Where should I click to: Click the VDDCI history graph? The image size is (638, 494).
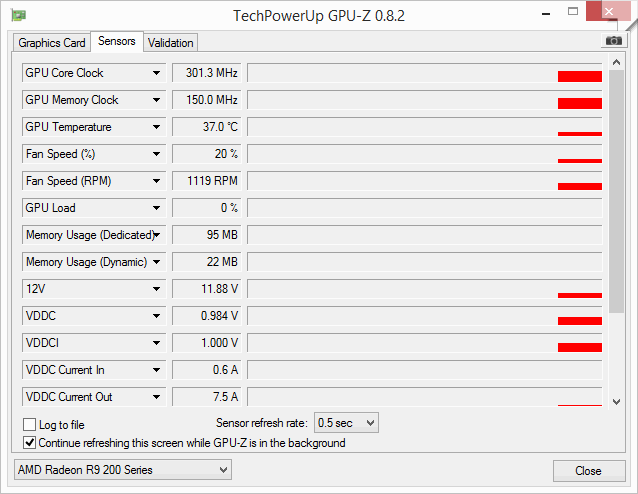point(425,343)
